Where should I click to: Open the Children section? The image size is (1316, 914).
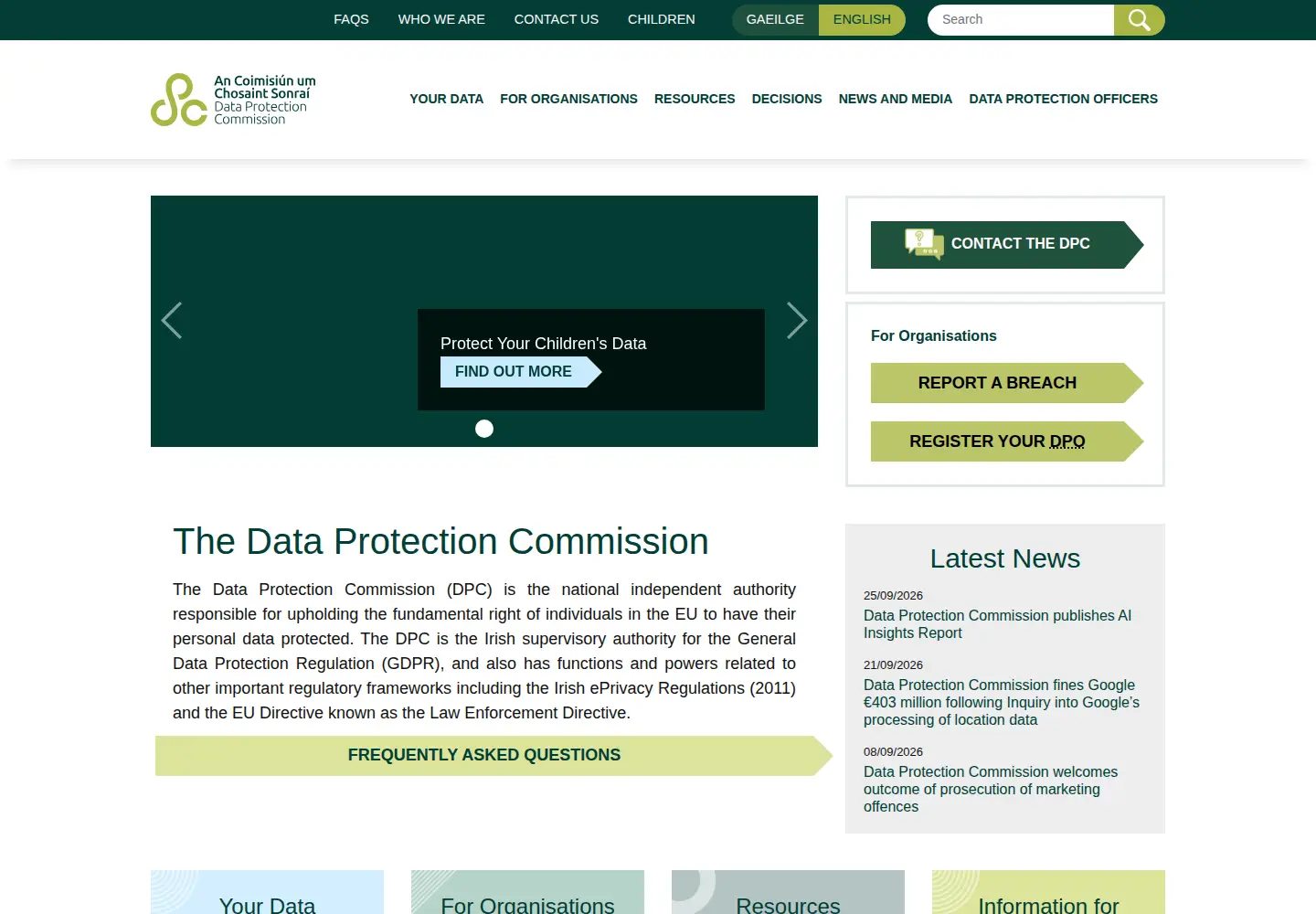pyautogui.click(x=662, y=19)
